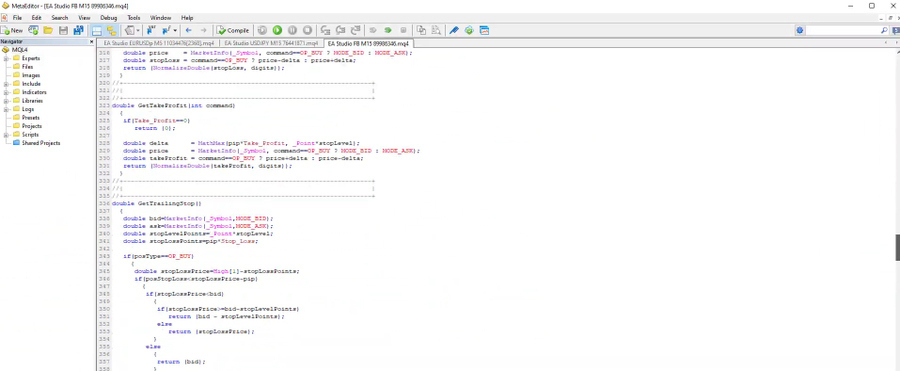The image size is (900, 371).
Task: Select the Presets folder in Navigator
Action: click(30, 118)
